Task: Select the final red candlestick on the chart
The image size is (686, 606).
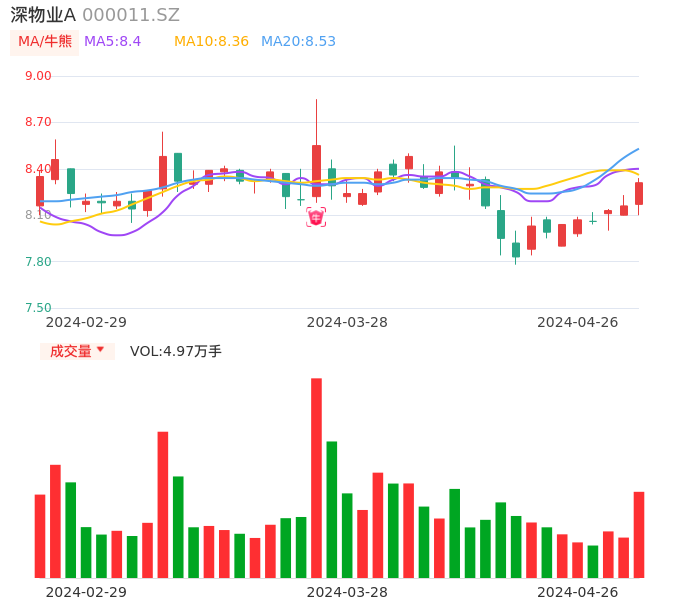Action: [638, 193]
